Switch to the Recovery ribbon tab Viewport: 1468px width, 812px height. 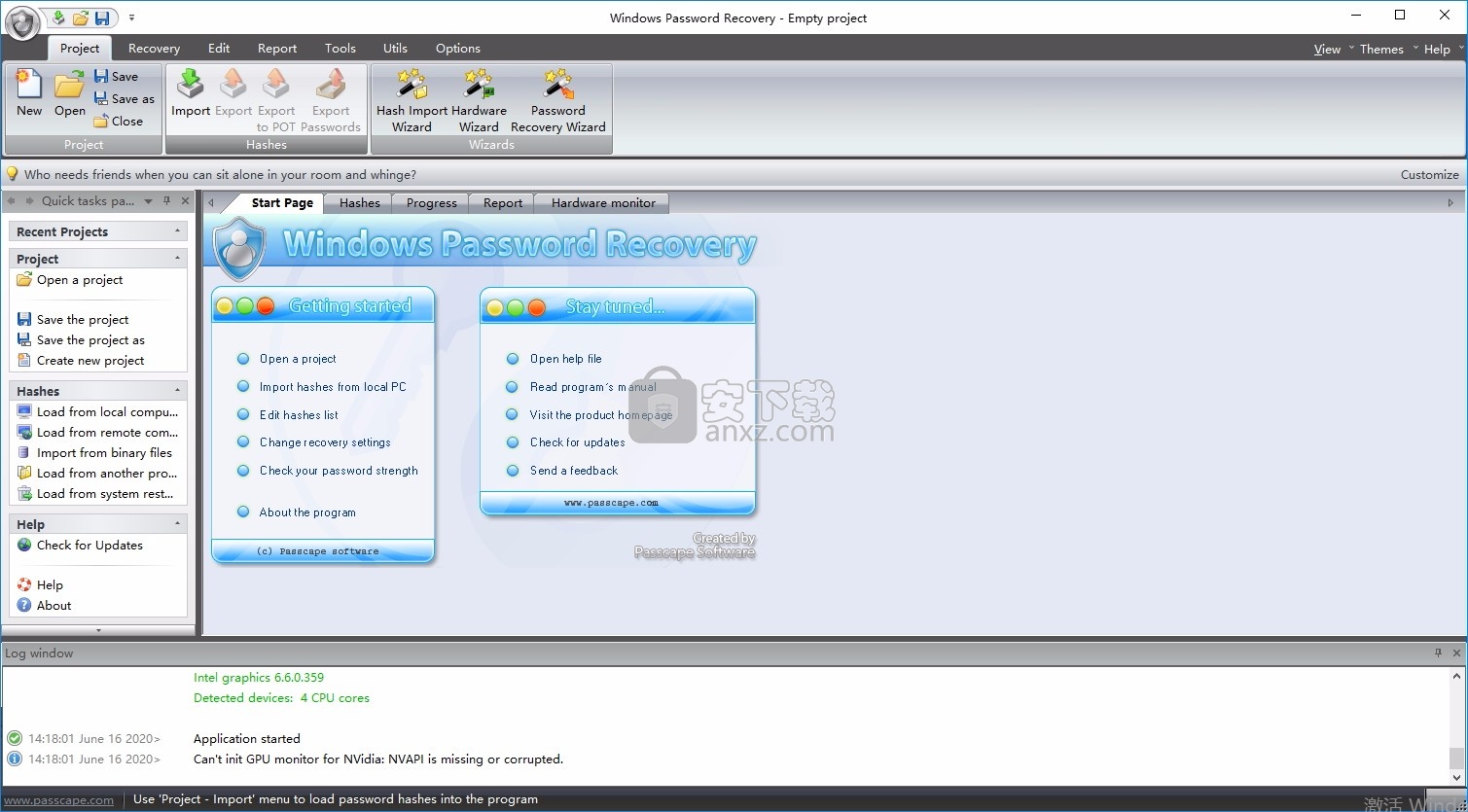click(154, 48)
